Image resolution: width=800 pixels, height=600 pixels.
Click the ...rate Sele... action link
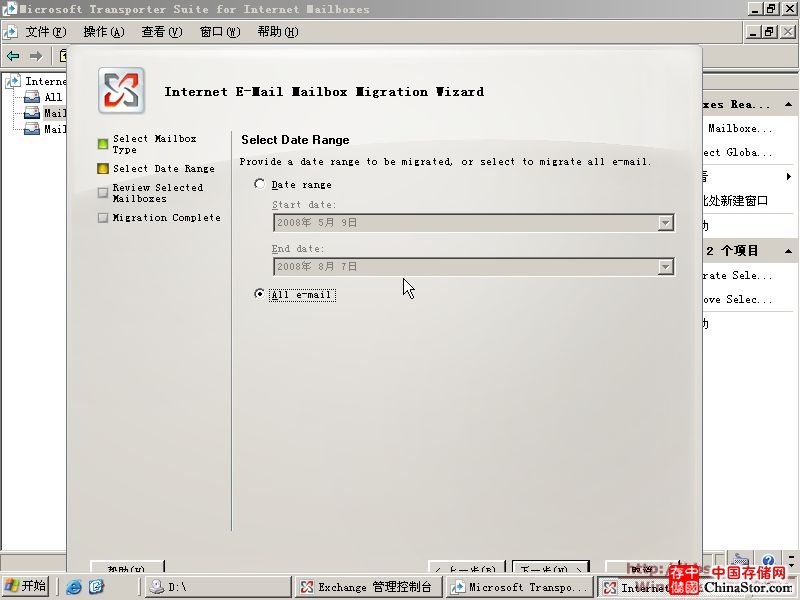click(x=738, y=276)
